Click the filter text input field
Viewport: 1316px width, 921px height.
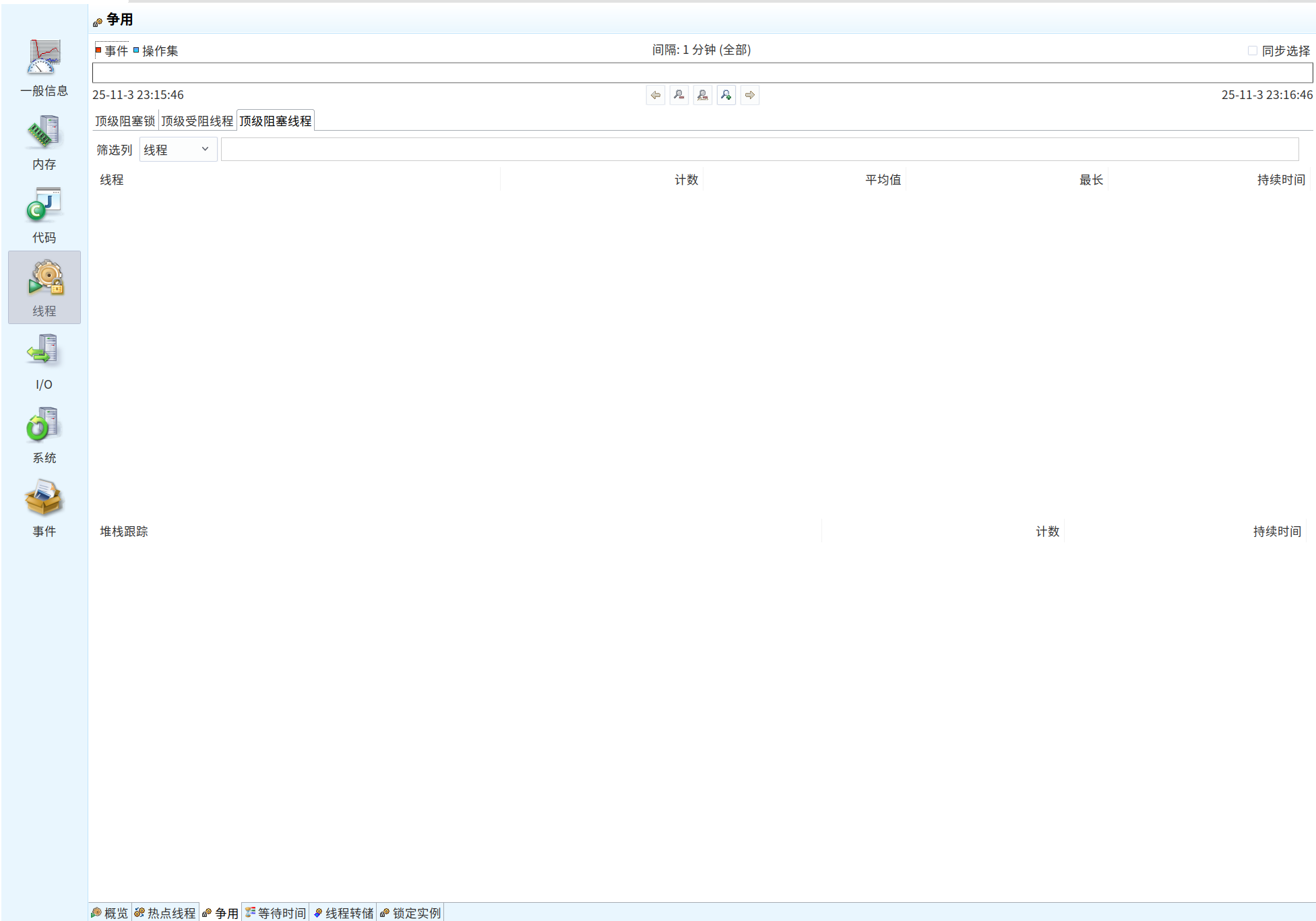coord(759,150)
